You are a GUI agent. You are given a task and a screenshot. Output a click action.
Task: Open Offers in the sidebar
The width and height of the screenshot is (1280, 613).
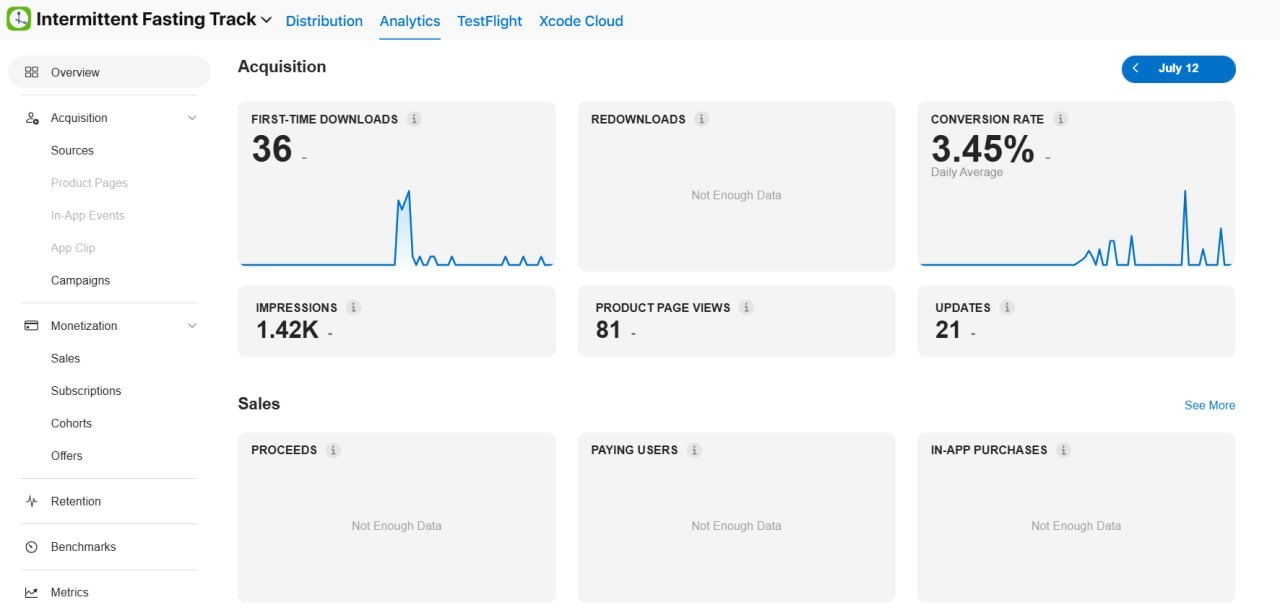(67, 456)
